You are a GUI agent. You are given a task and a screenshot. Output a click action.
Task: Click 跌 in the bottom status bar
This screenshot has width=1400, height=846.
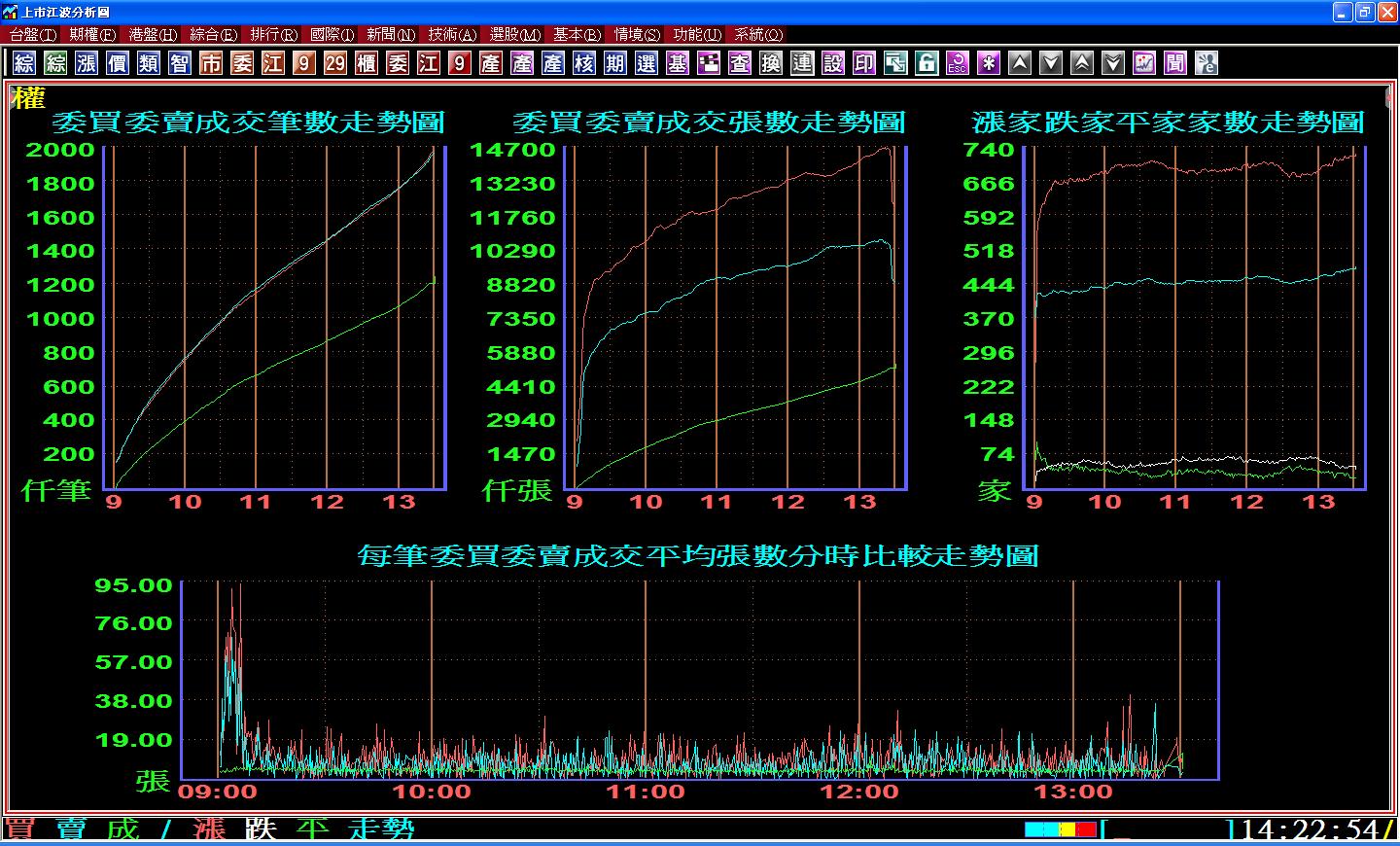261,828
